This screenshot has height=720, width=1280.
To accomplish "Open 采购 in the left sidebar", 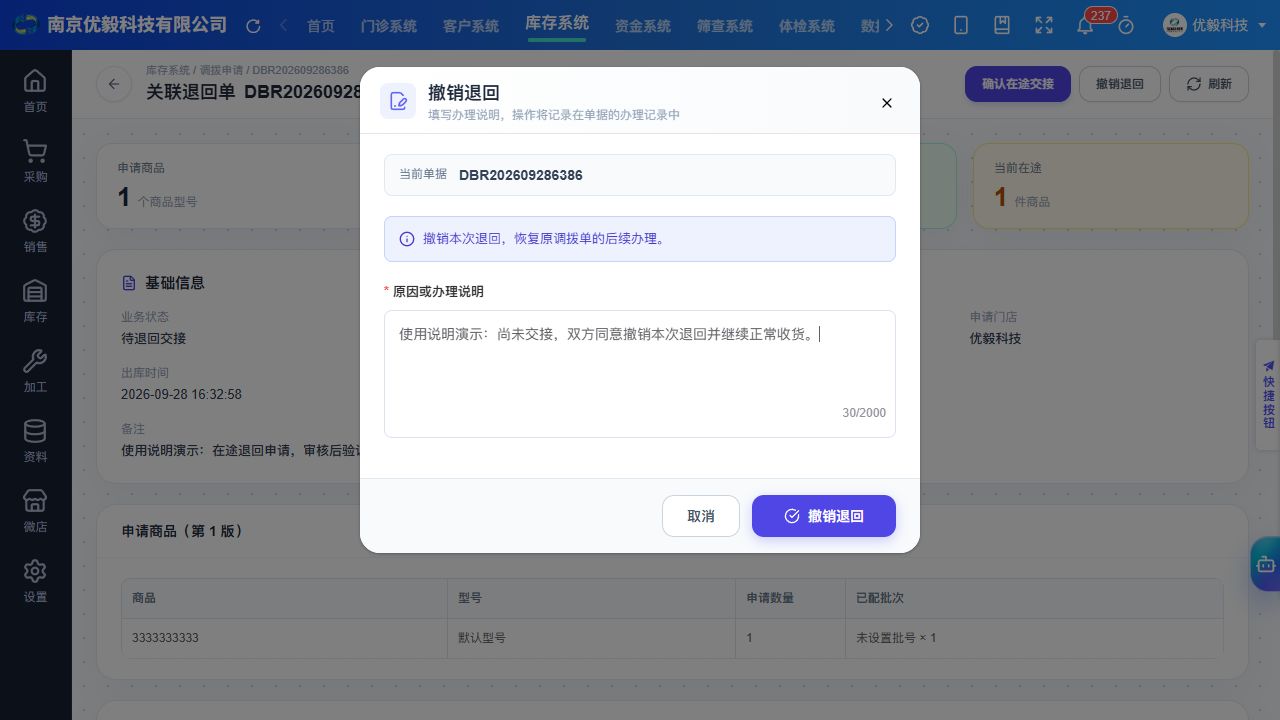I will (x=35, y=161).
